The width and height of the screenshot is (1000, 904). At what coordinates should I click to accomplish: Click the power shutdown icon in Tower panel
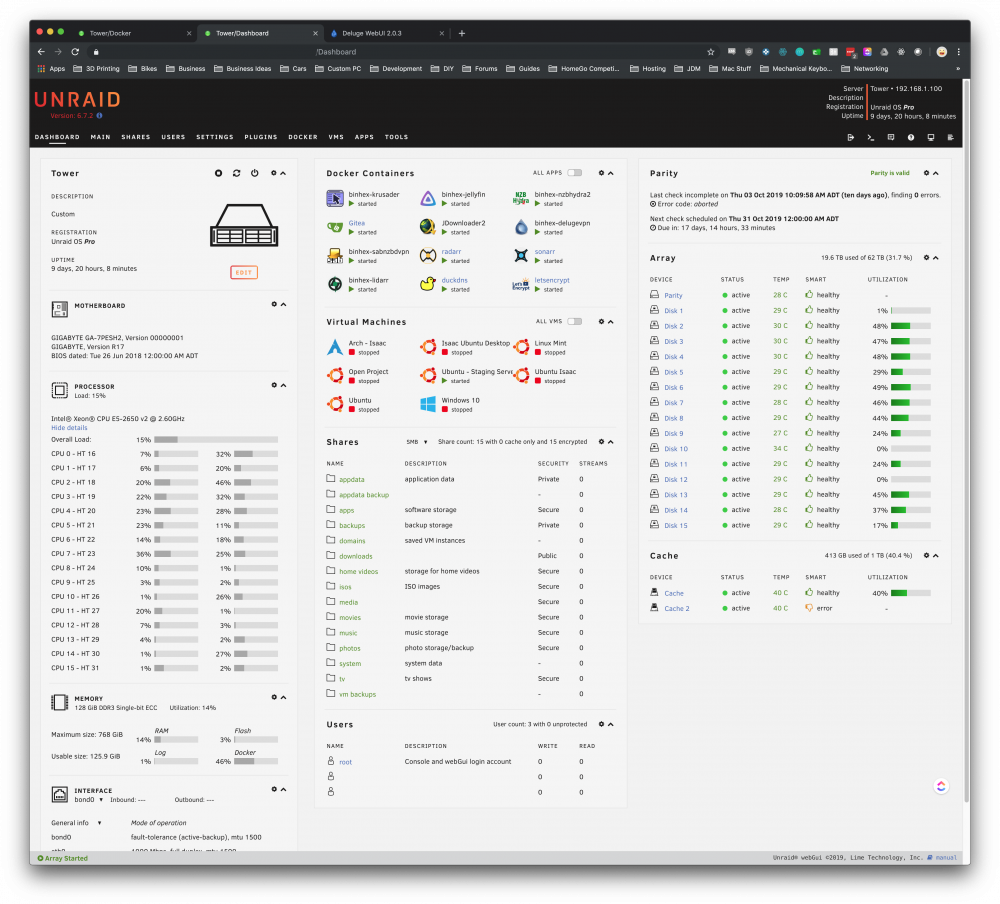(x=254, y=173)
